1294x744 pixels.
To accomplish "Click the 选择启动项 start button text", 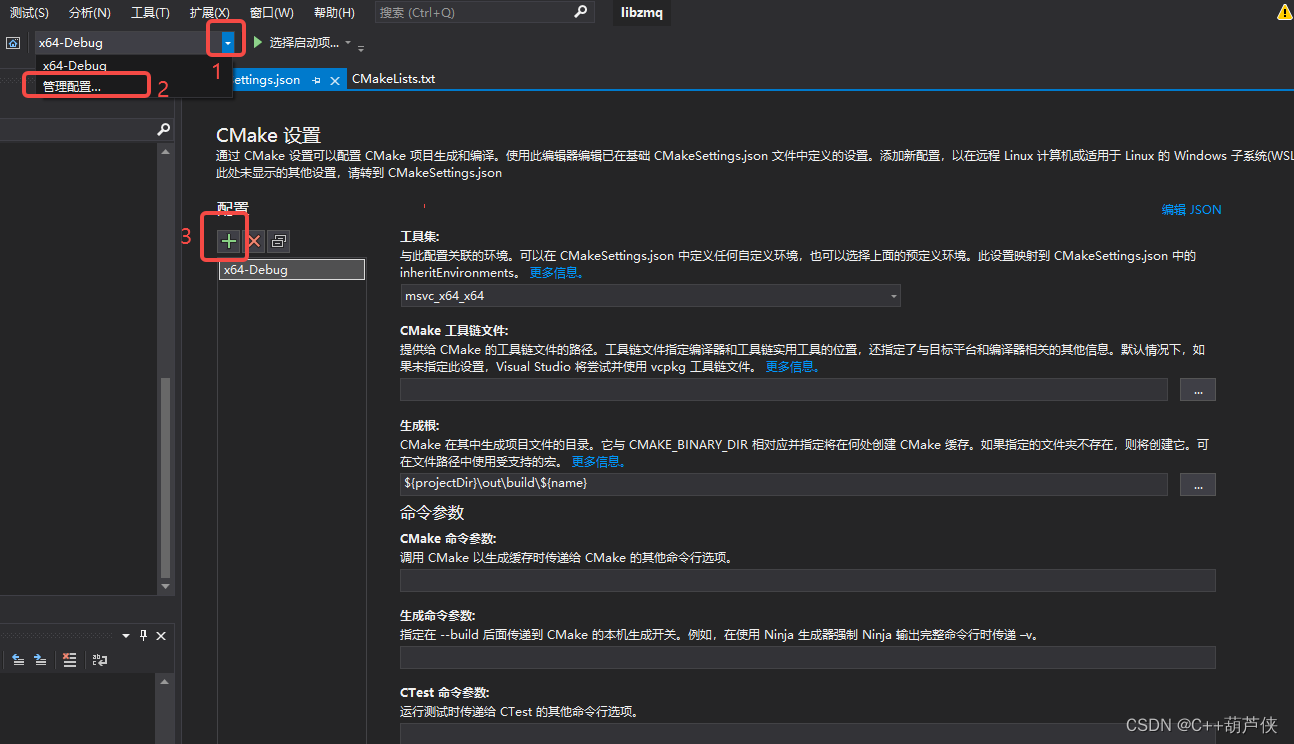I will [304, 43].
